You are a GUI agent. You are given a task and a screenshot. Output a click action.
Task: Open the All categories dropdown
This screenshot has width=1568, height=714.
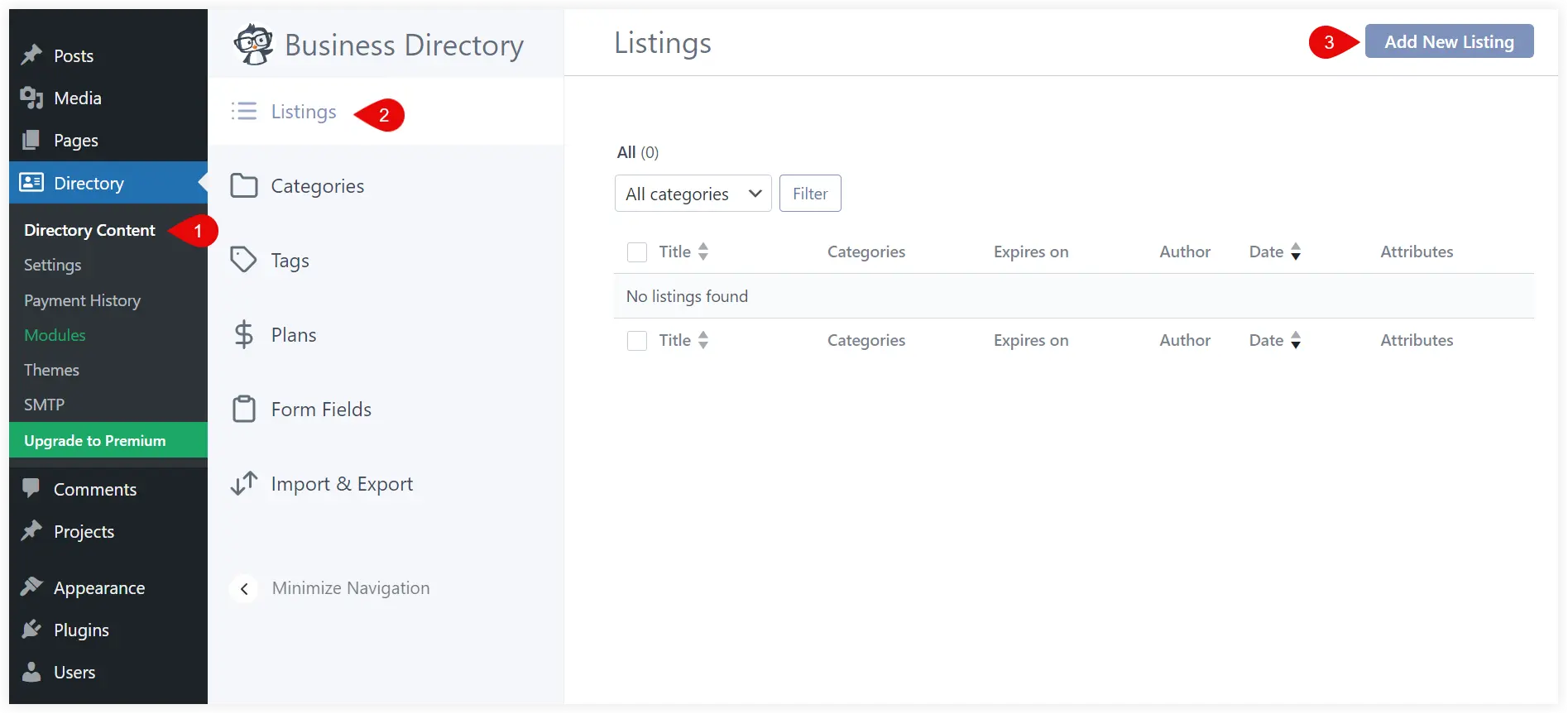[693, 193]
